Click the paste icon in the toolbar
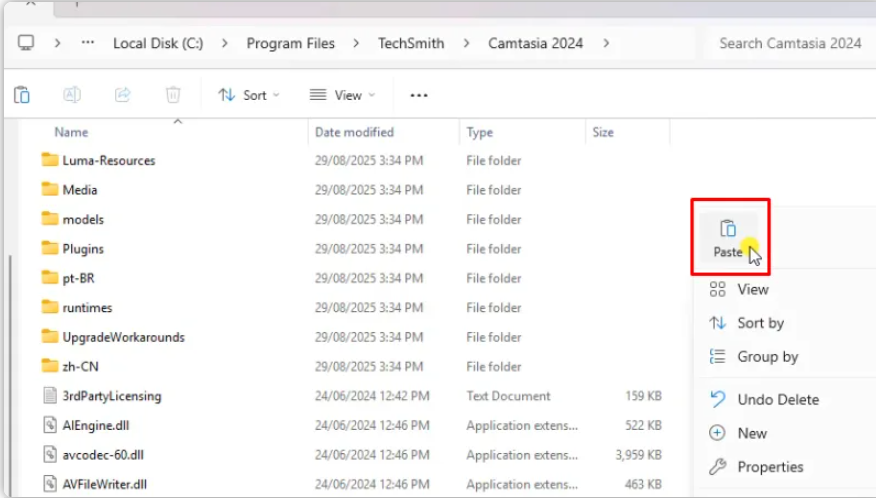876x498 pixels. coord(22,95)
